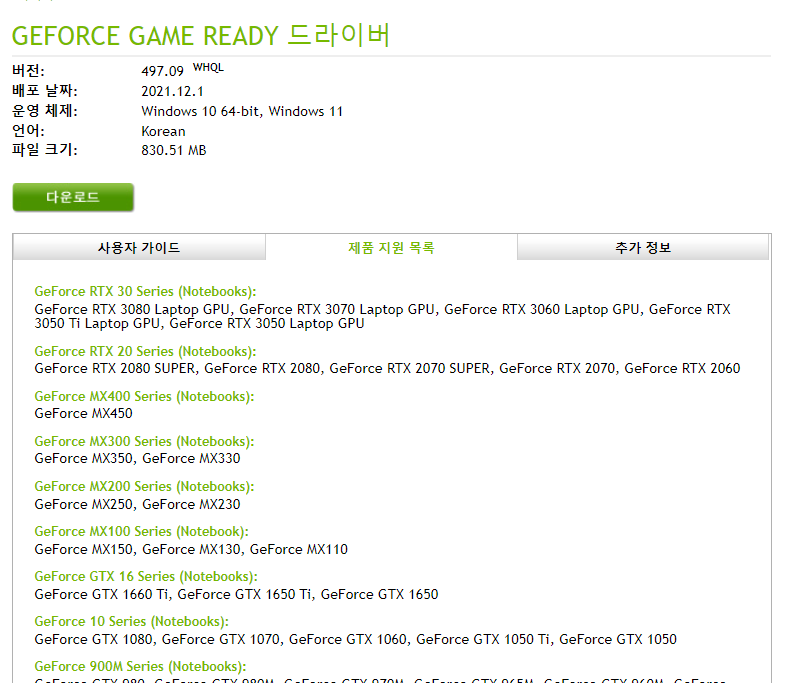Screen dimensions: 799x683
Task: Click the GeForce RTX 30 Series (Notebooks) heading
Action: [x=145, y=292]
